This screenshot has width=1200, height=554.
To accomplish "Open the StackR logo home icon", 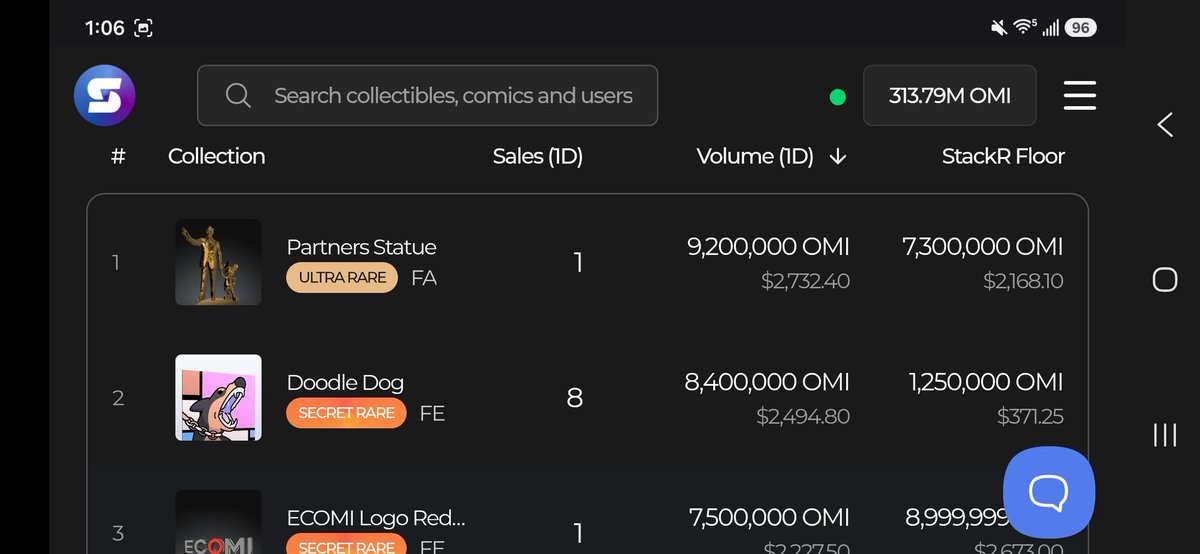I will click(x=104, y=96).
